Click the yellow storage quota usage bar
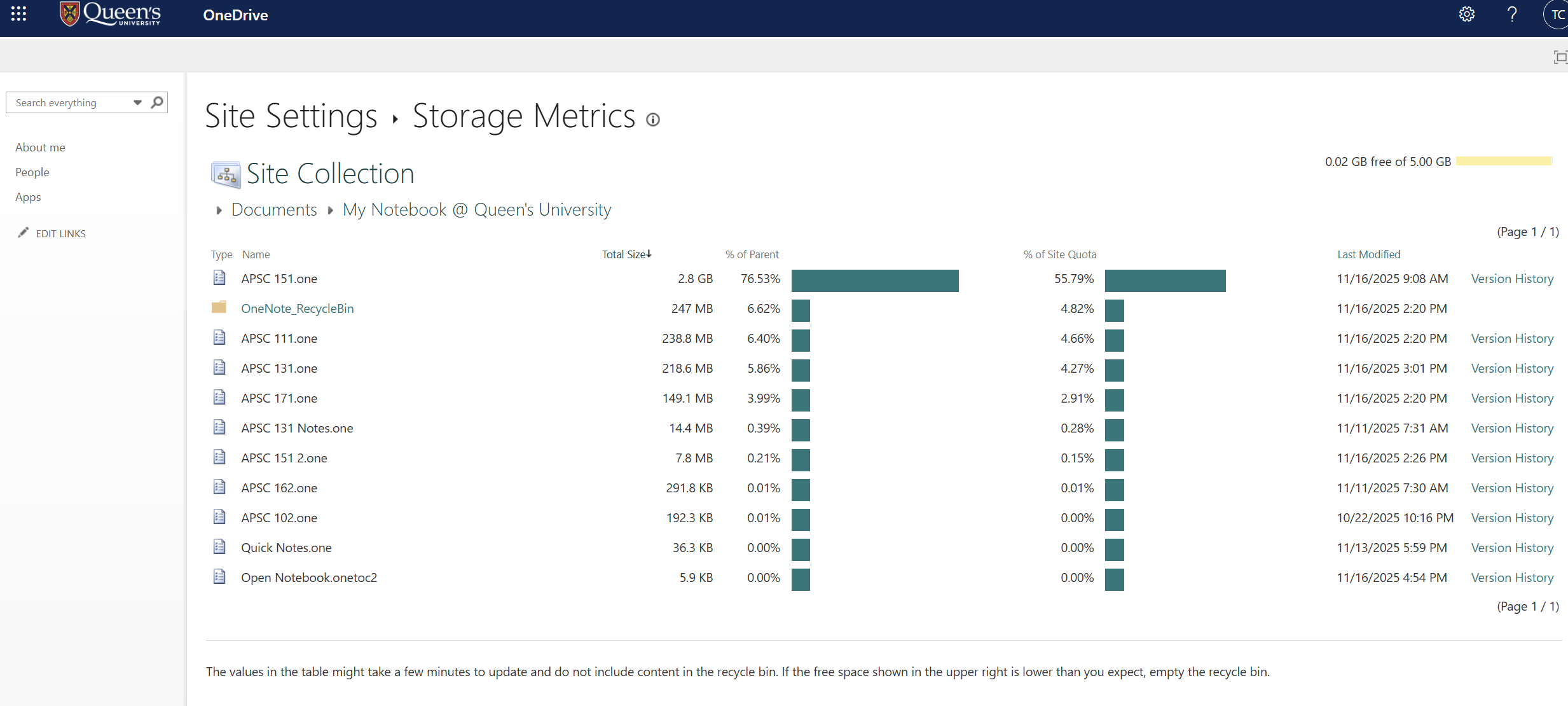The width and height of the screenshot is (1568, 706). (x=1504, y=161)
